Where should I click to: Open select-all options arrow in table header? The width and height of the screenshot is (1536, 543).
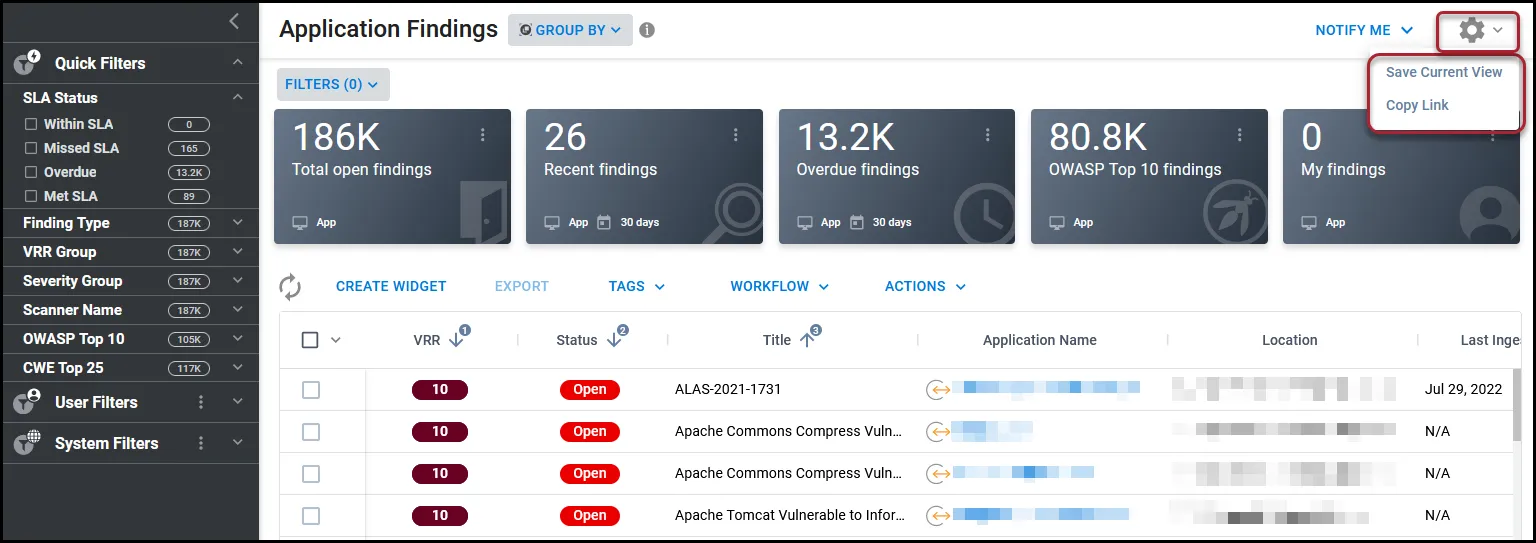[x=336, y=340]
